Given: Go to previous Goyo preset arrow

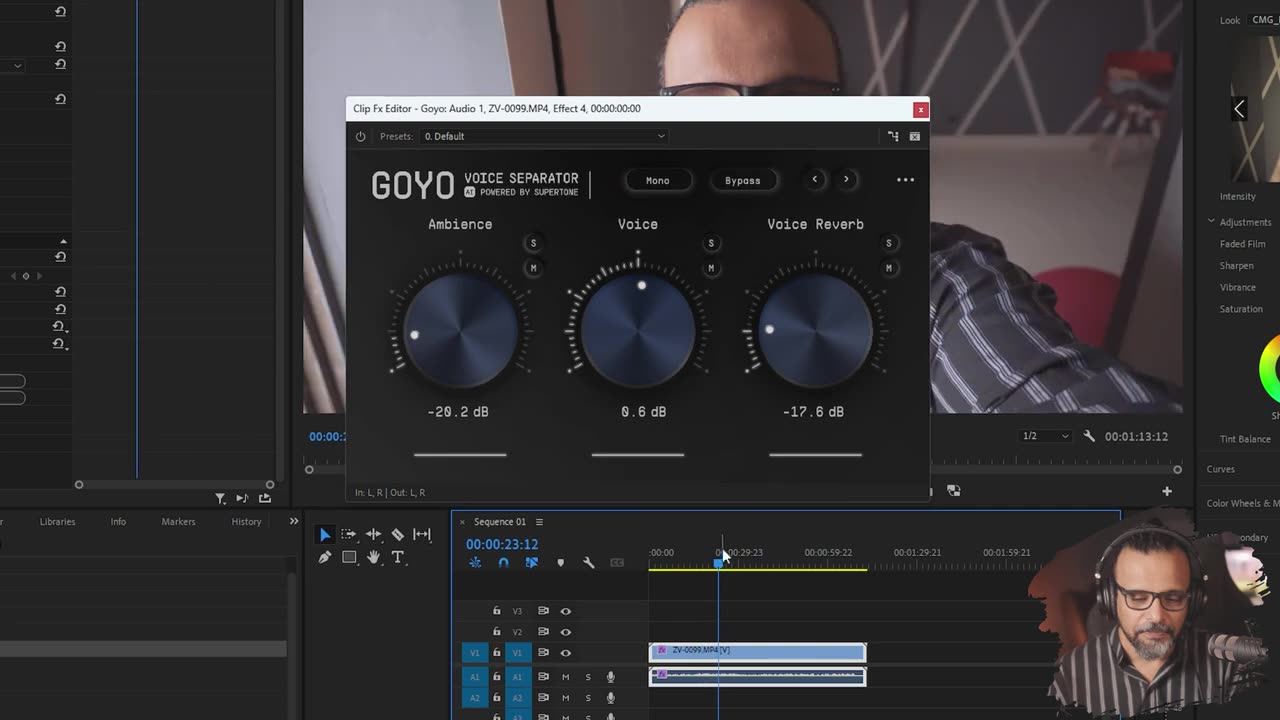Looking at the screenshot, I should (815, 180).
